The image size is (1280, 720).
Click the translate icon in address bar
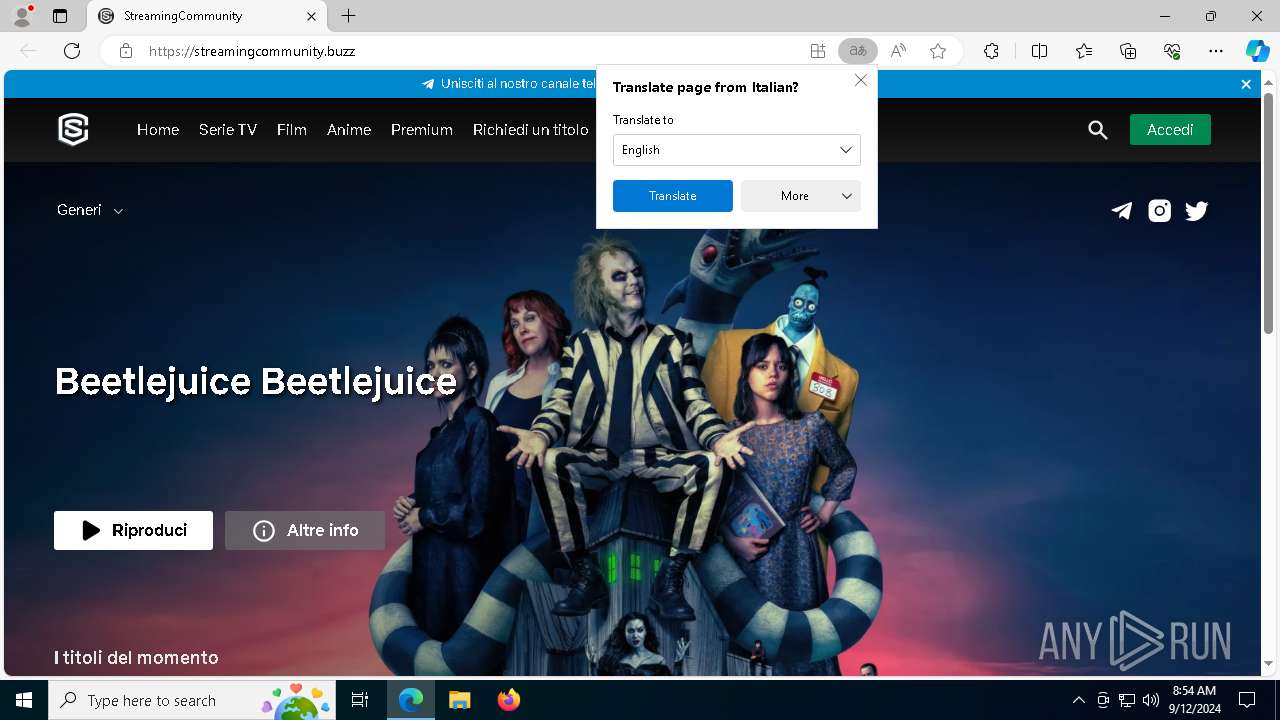click(857, 51)
